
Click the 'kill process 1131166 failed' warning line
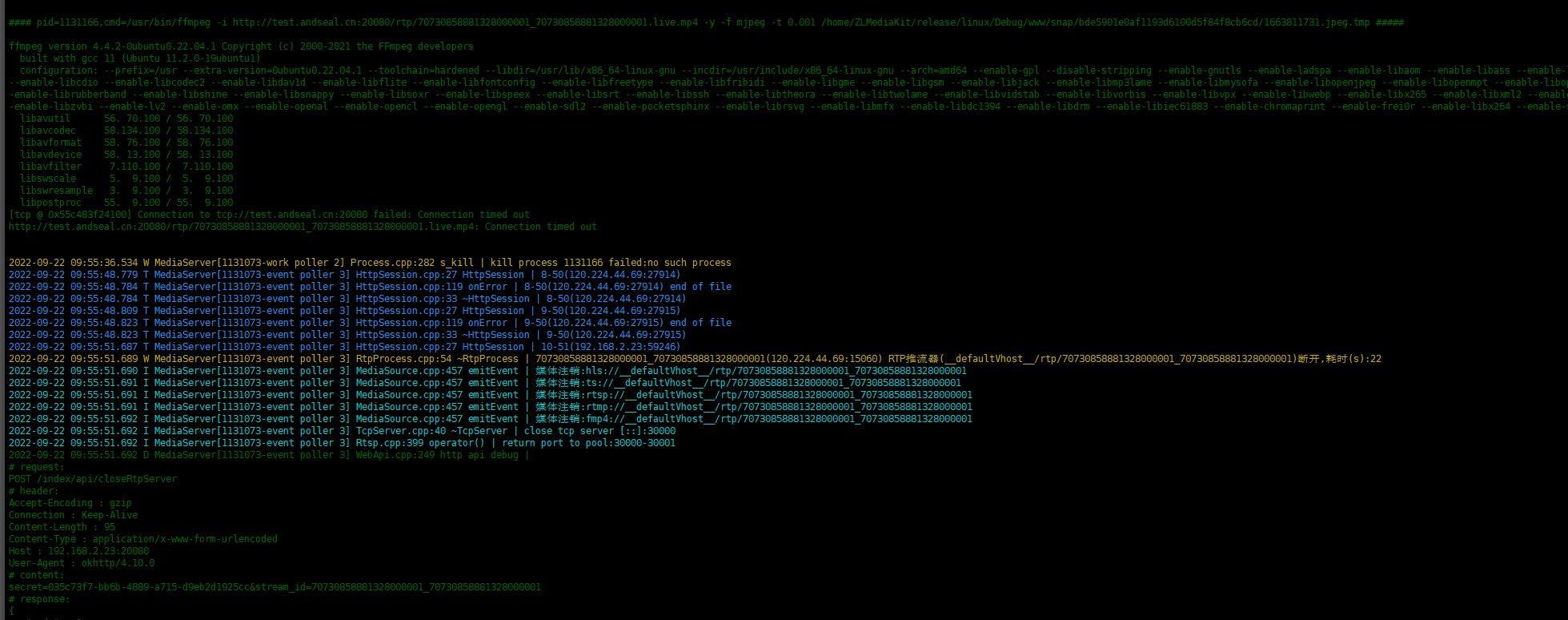tap(370, 263)
